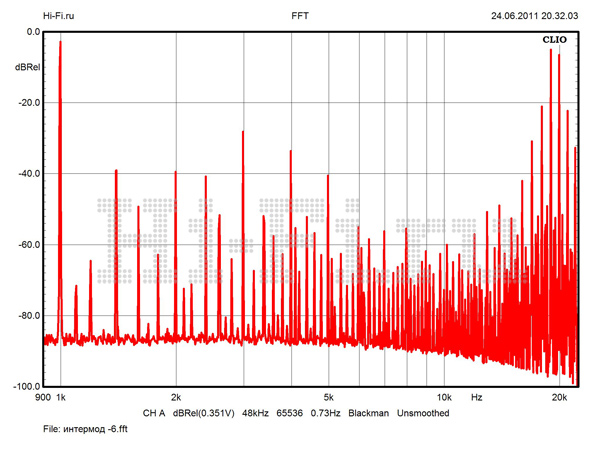Click the 0.0 y-axis label
The width and height of the screenshot is (600, 450).
(31, 32)
